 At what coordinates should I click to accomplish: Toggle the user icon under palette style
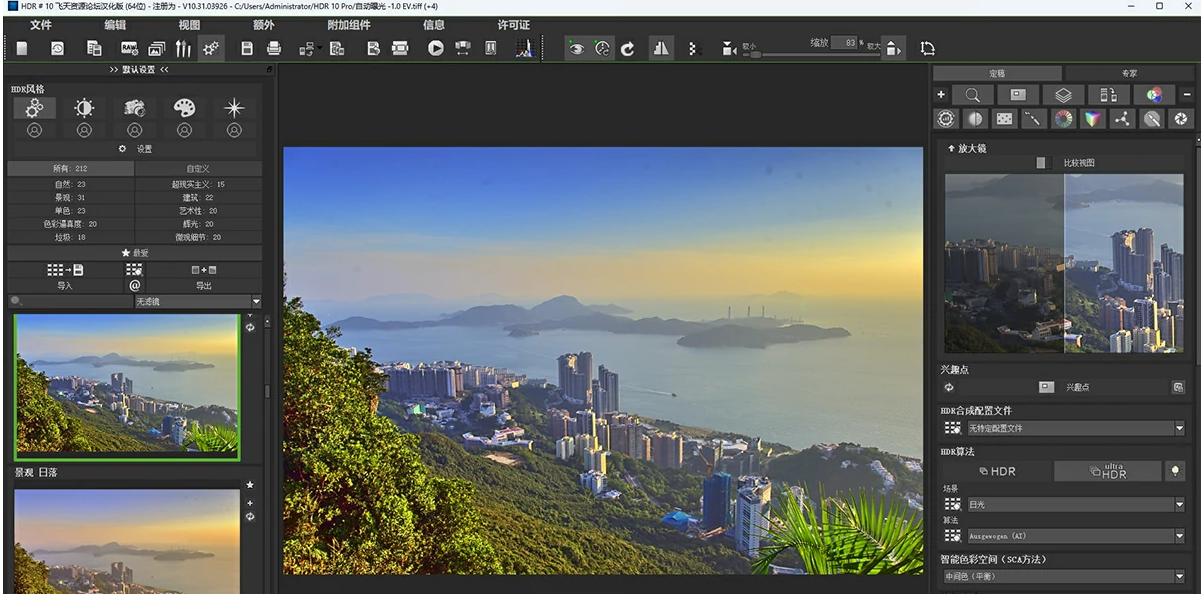[184, 130]
